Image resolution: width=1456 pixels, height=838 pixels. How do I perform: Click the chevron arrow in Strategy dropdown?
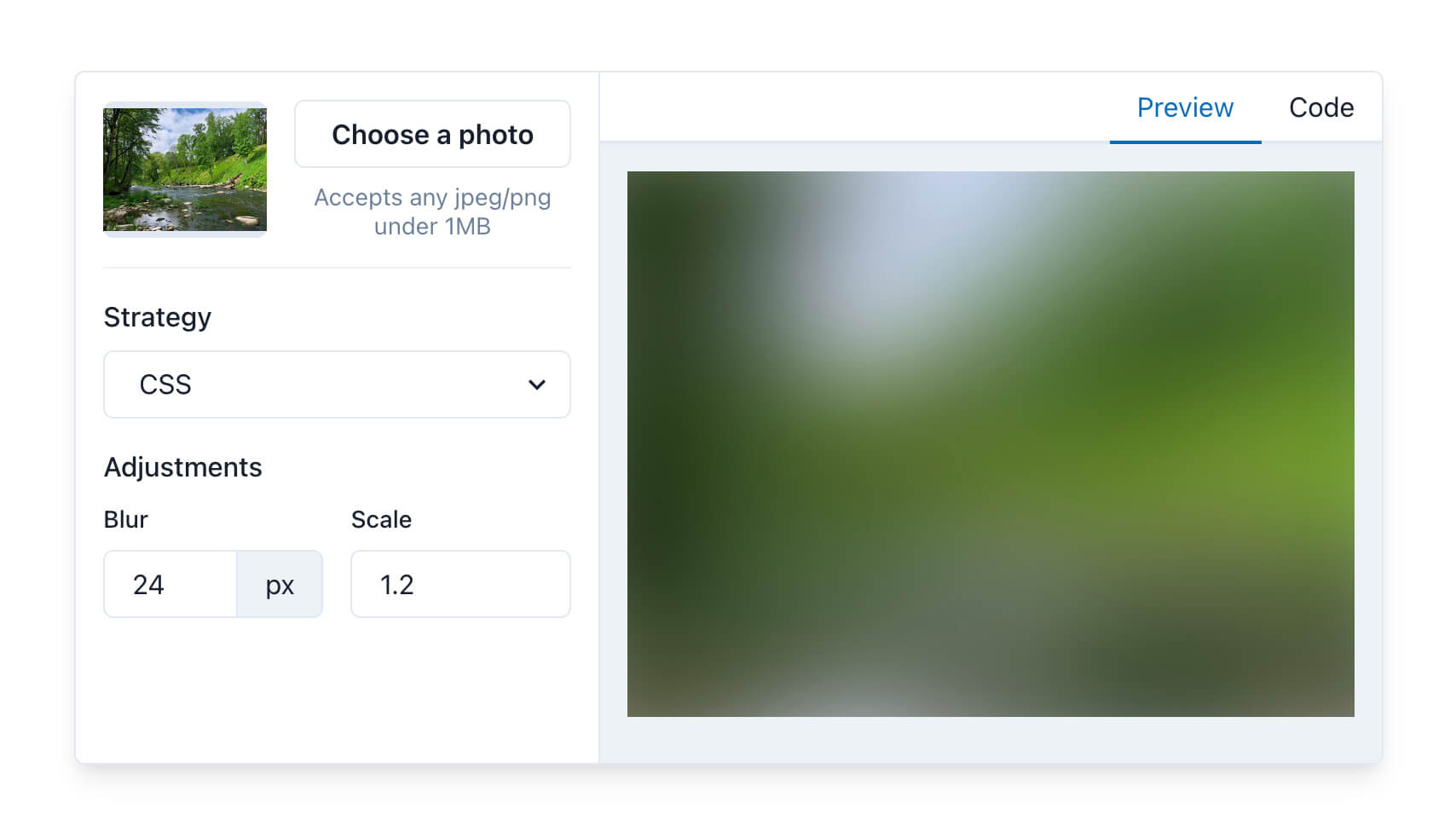pos(536,384)
